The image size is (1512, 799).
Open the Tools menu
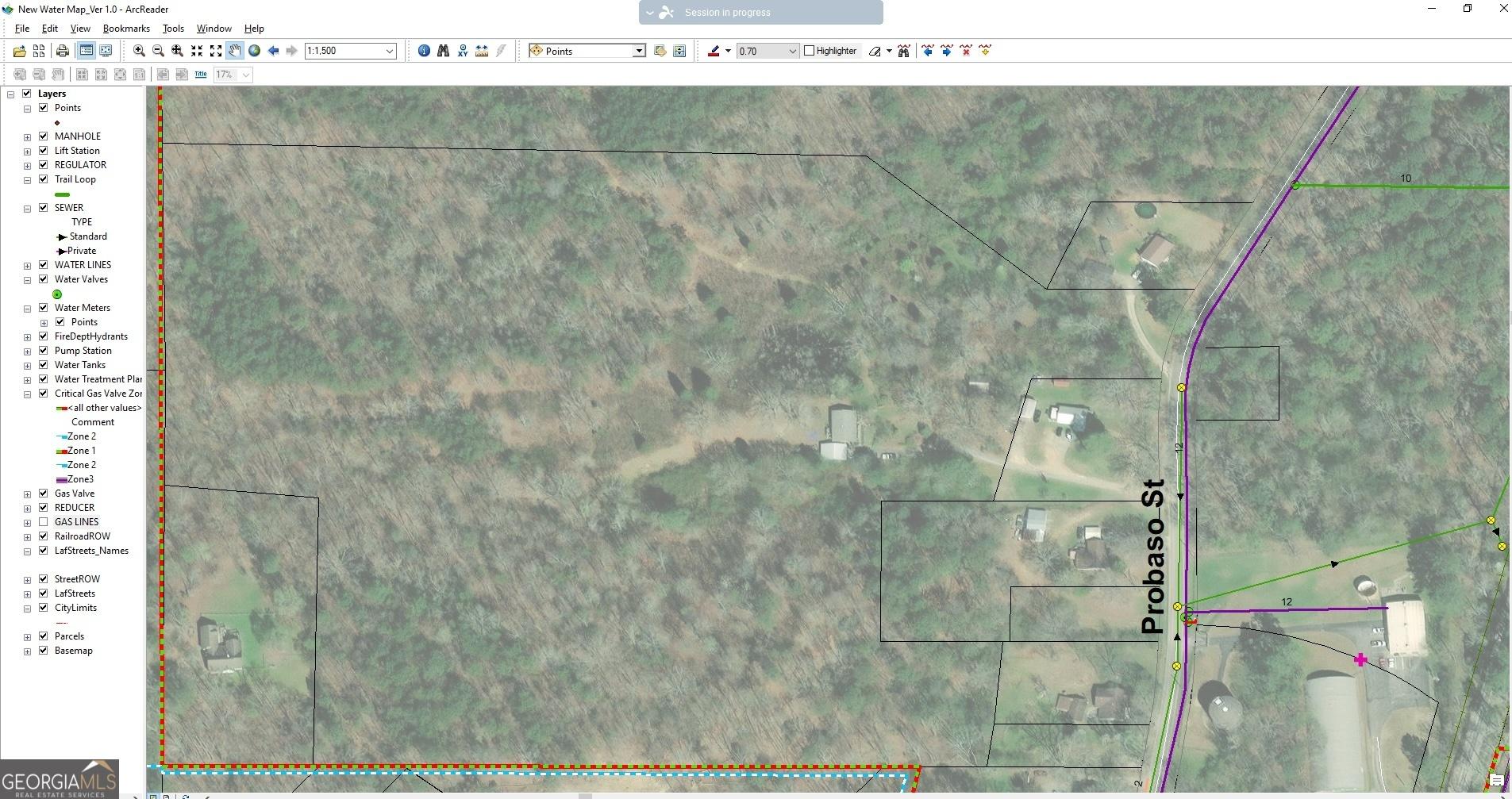tap(173, 29)
